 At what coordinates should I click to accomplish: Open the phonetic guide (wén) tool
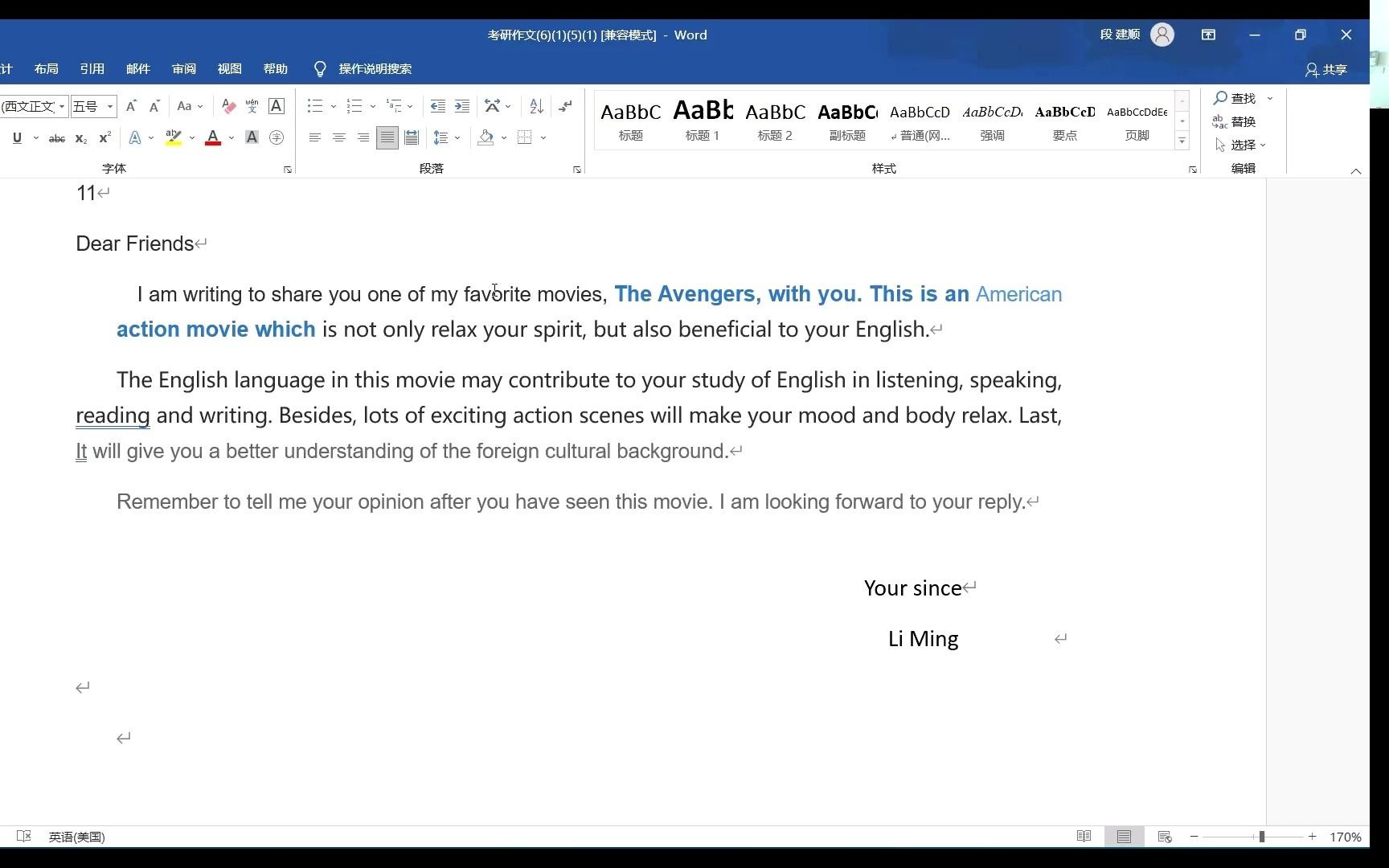coord(252,106)
